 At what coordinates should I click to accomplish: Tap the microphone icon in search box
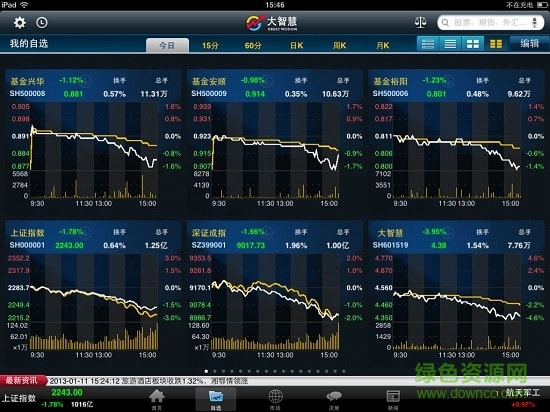(535, 23)
